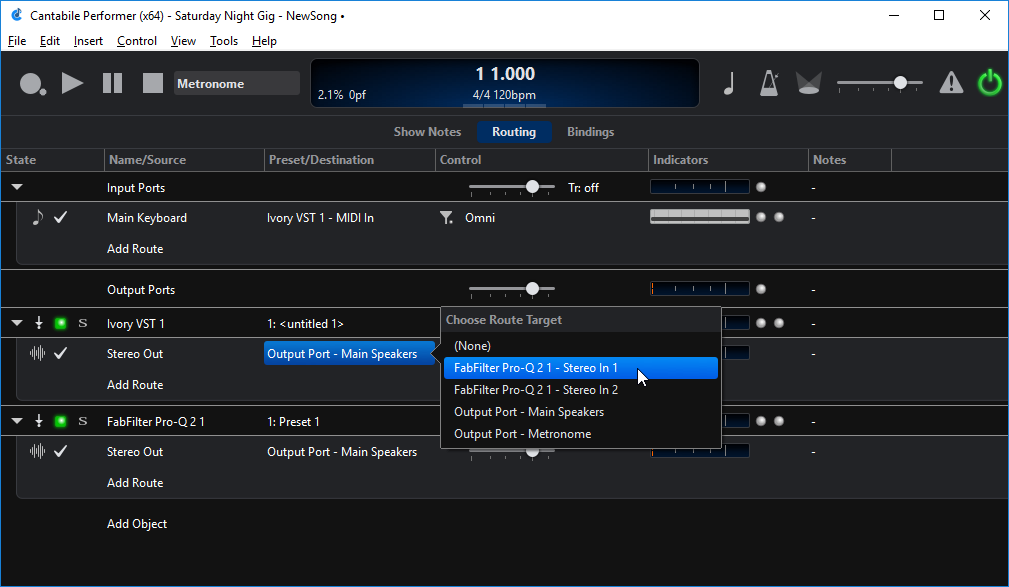Adjust the master output level slider
This screenshot has height=587, width=1009.
tap(900, 83)
